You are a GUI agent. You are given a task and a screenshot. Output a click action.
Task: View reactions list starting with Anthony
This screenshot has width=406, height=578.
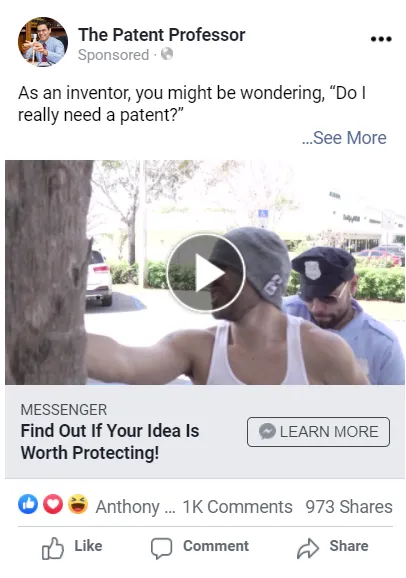[136, 506]
